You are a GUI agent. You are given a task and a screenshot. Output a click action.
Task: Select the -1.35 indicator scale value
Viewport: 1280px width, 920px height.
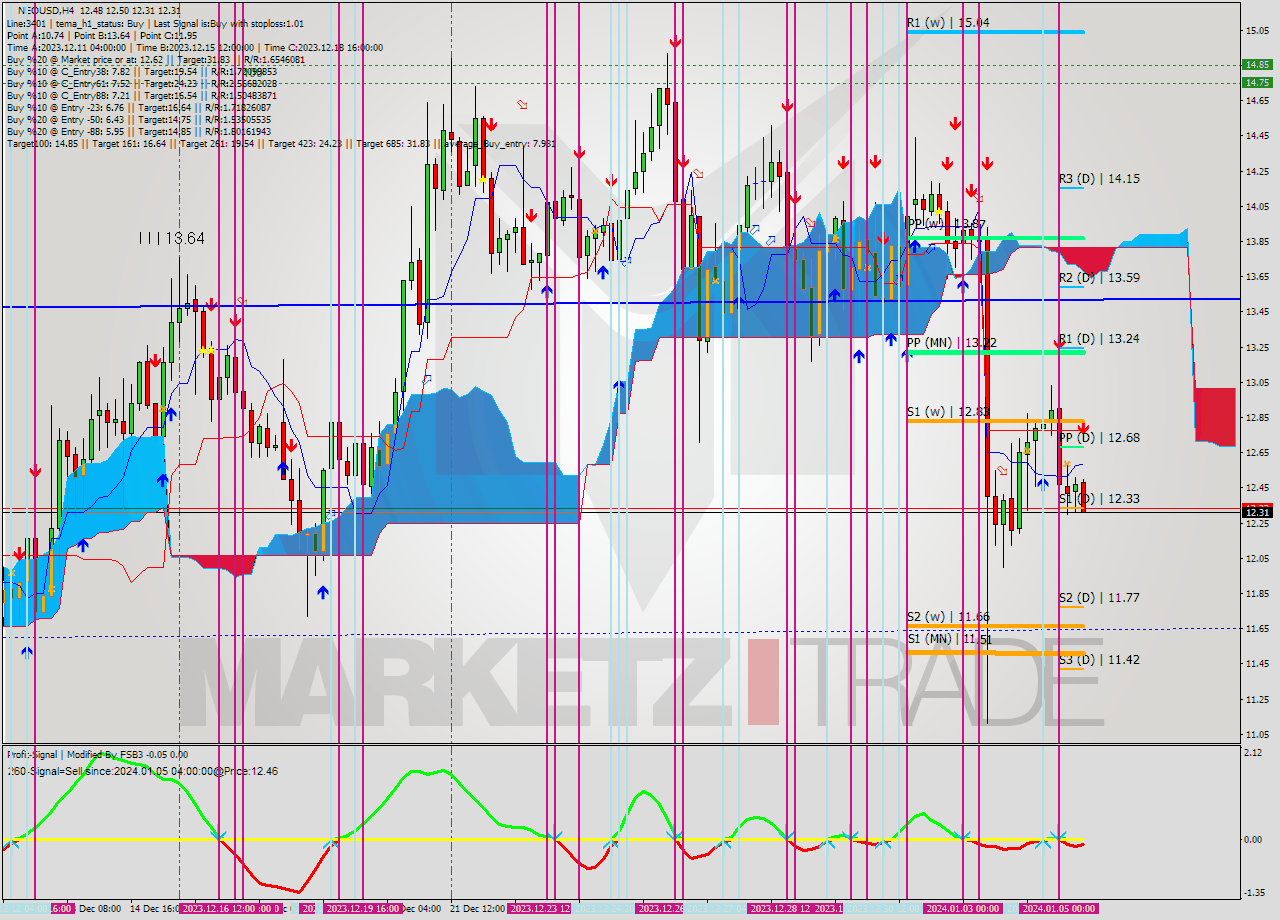click(x=1255, y=892)
